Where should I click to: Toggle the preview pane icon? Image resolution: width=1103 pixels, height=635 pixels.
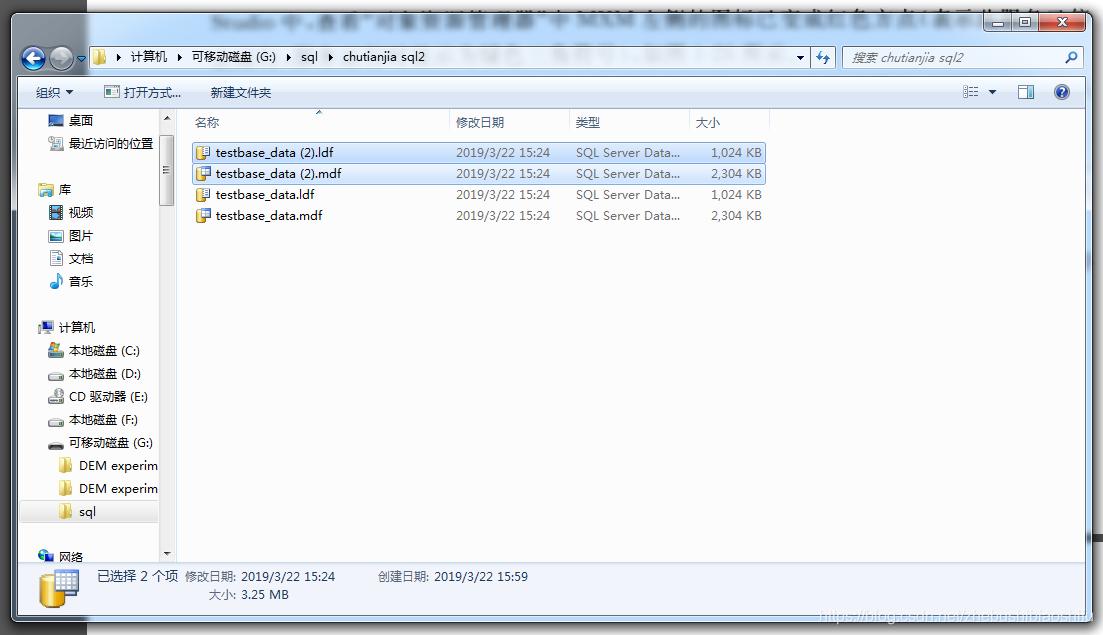pos(1026,92)
